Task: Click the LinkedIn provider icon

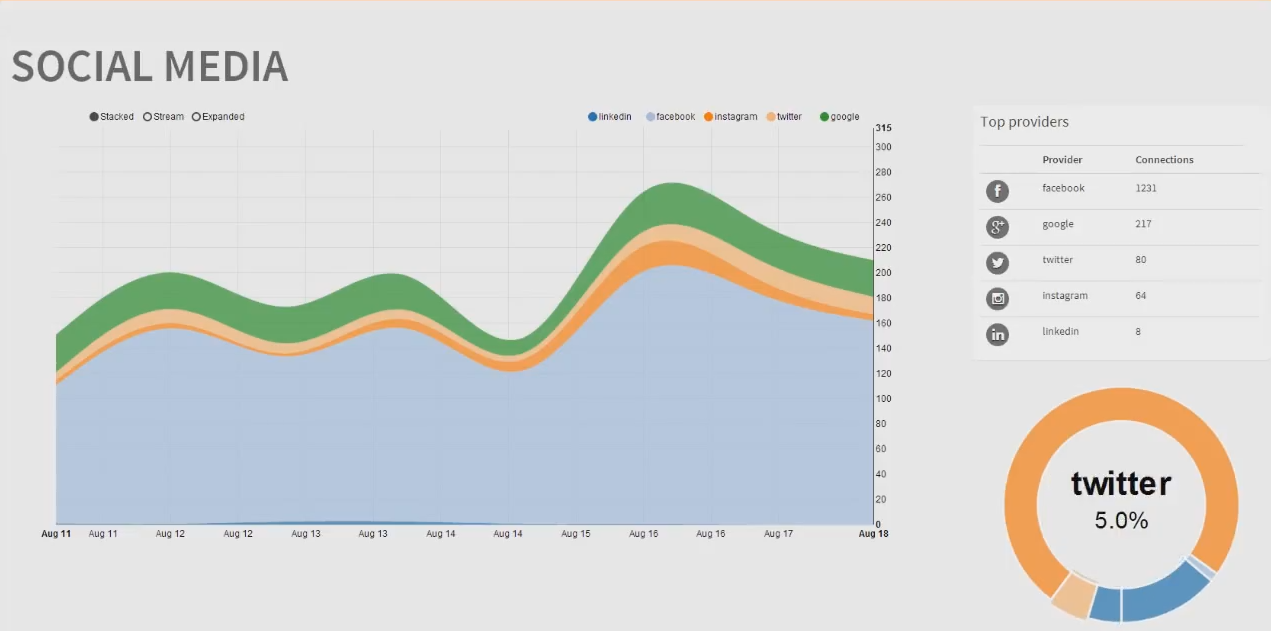Action: [x=997, y=335]
